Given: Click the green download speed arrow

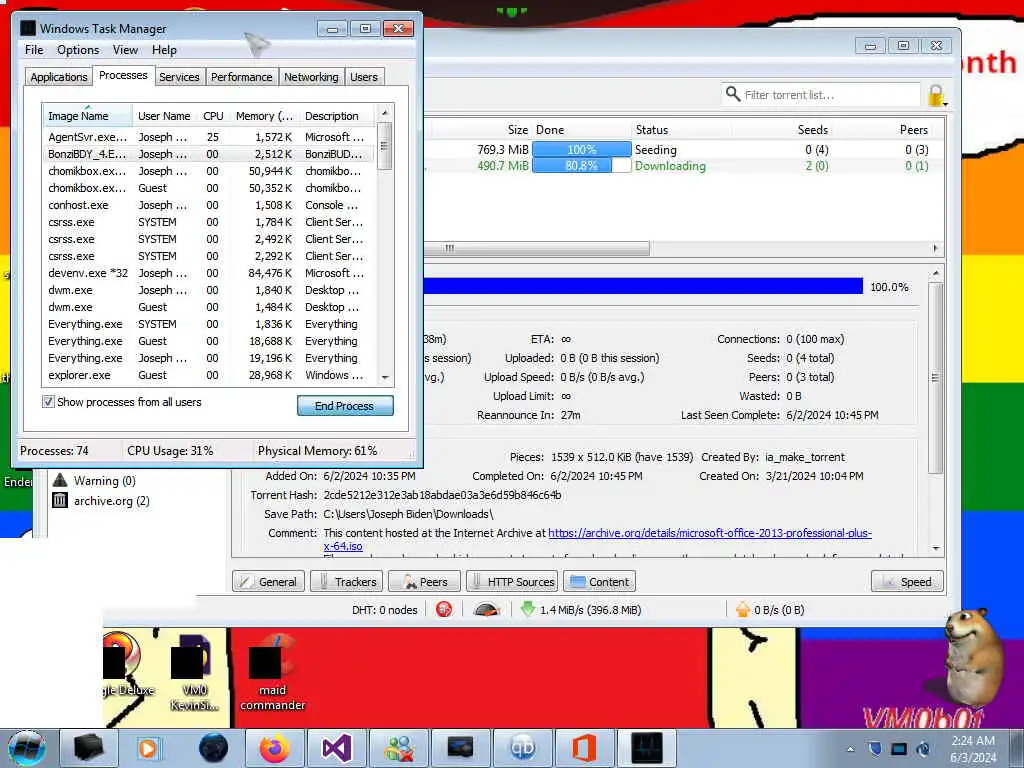Looking at the screenshot, I should coord(528,609).
